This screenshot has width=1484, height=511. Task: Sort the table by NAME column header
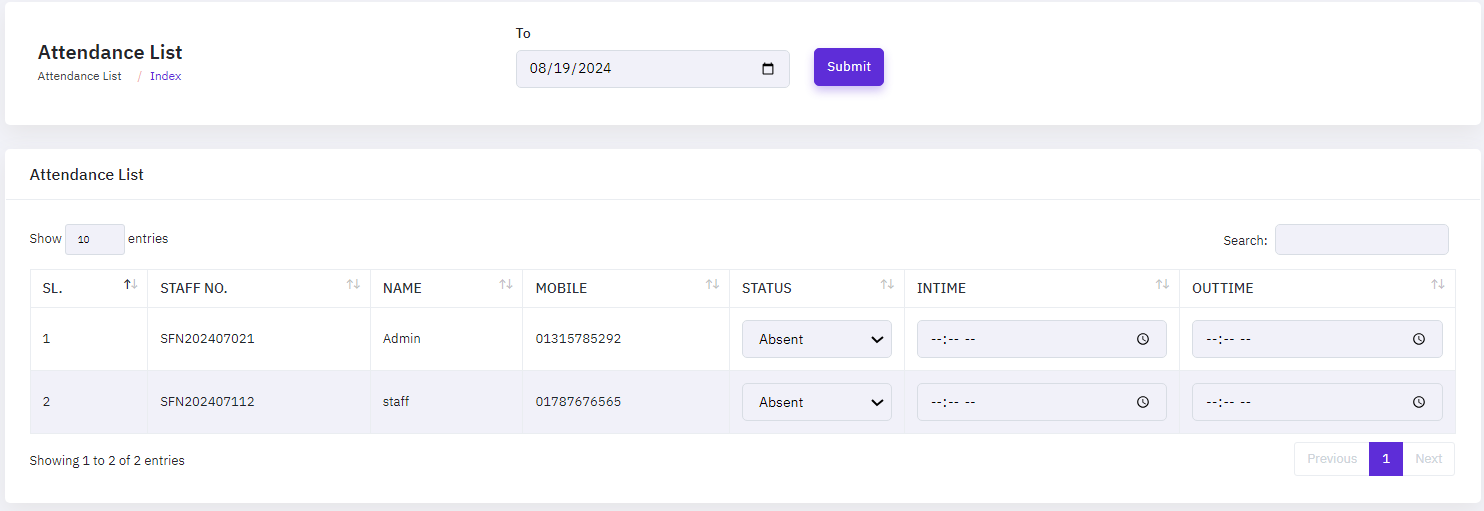402,288
